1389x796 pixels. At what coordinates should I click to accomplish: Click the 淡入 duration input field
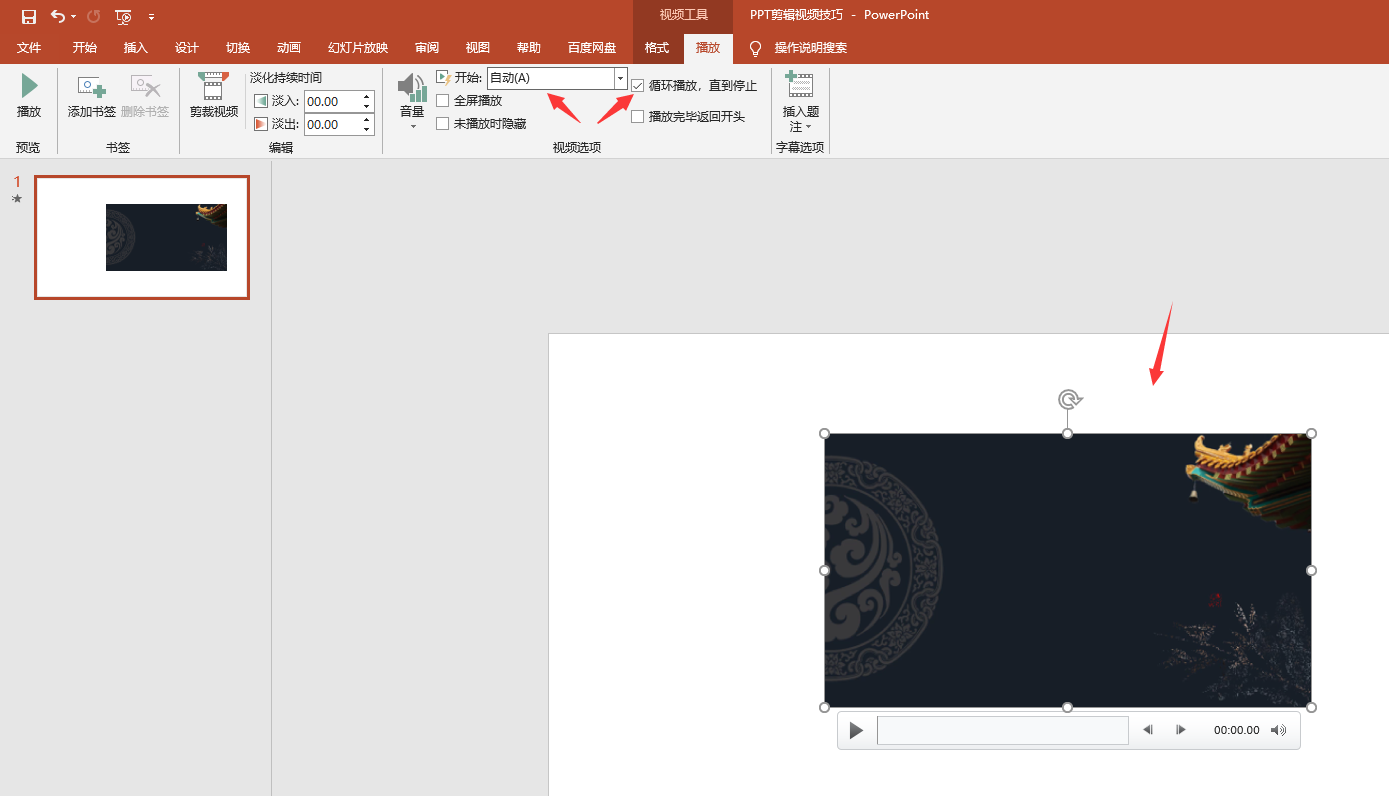pos(332,101)
